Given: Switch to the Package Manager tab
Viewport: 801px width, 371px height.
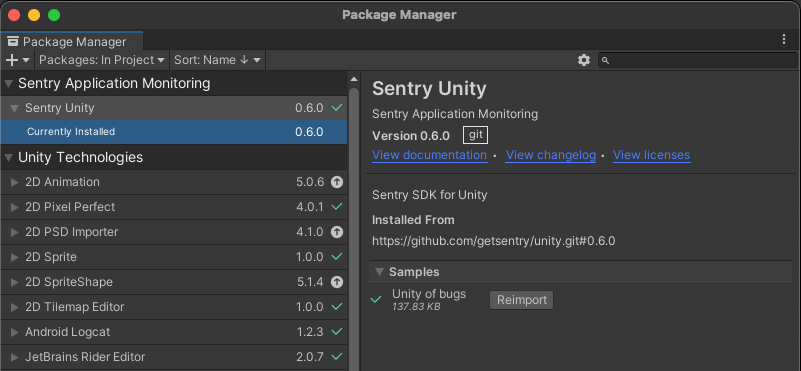Looking at the screenshot, I should point(72,41).
